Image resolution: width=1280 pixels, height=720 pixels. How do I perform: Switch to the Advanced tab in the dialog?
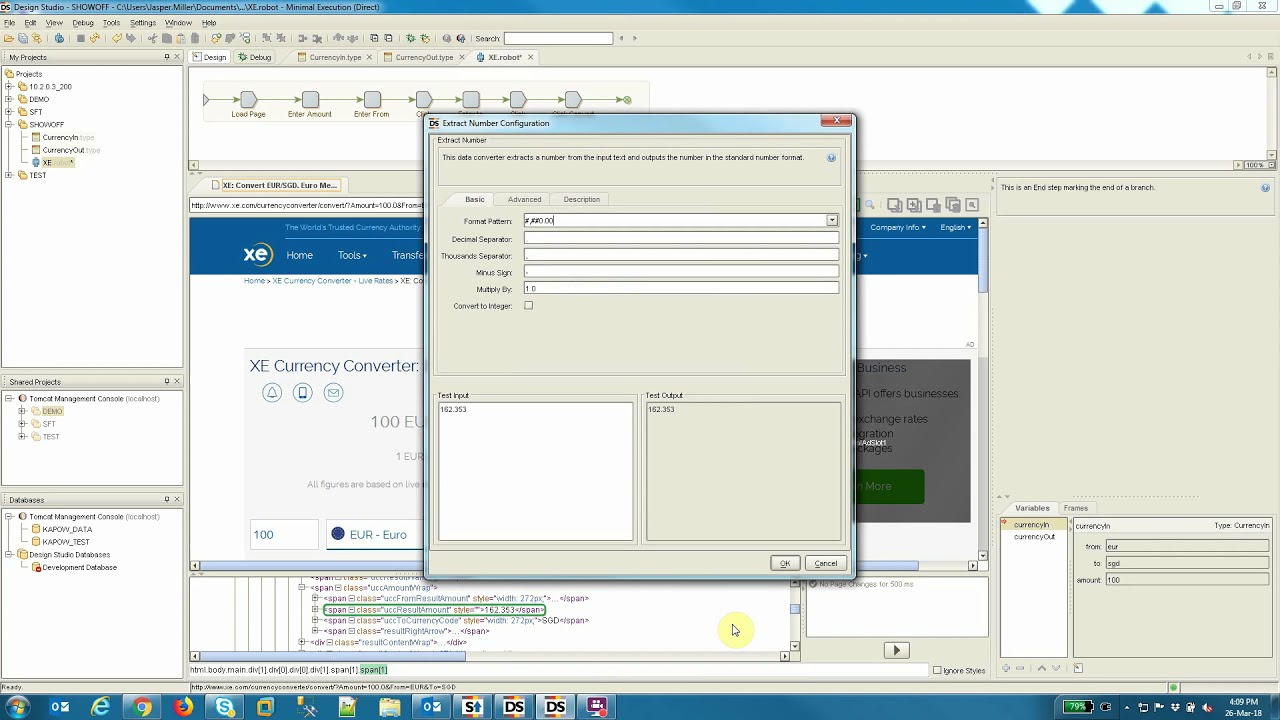[524, 199]
